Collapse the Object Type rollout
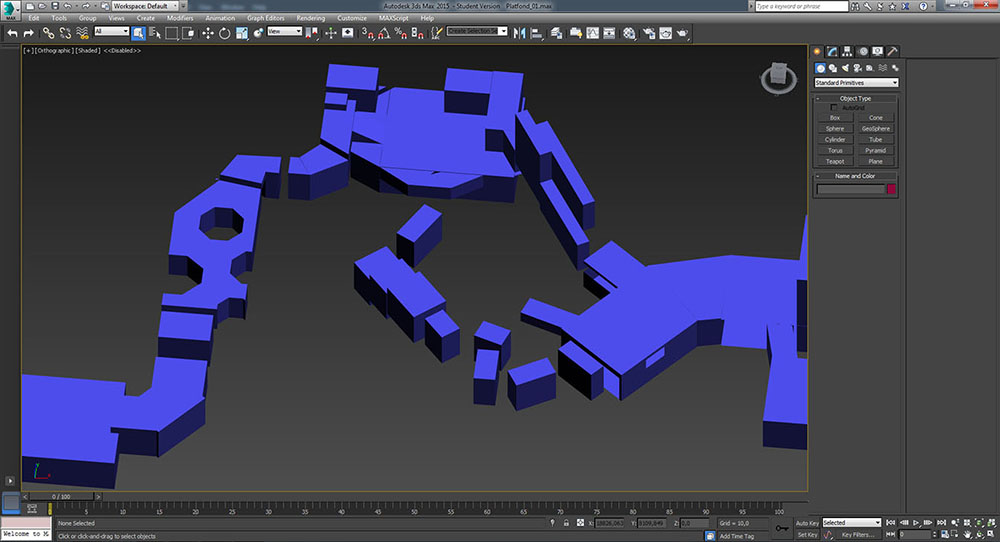The height and width of the screenshot is (542, 1000). click(855, 98)
